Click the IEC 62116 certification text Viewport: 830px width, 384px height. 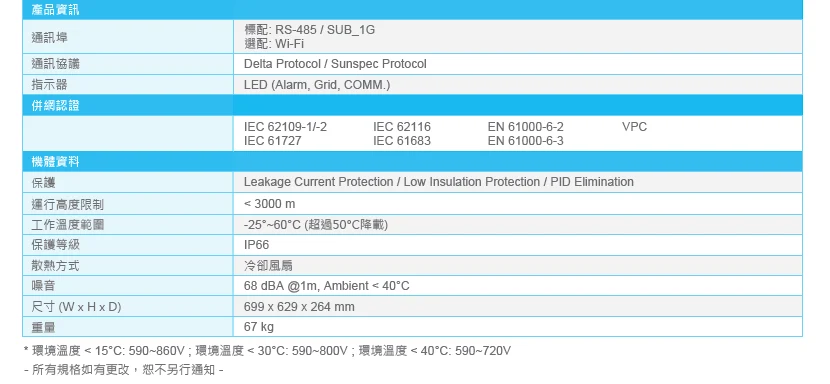coord(402,127)
